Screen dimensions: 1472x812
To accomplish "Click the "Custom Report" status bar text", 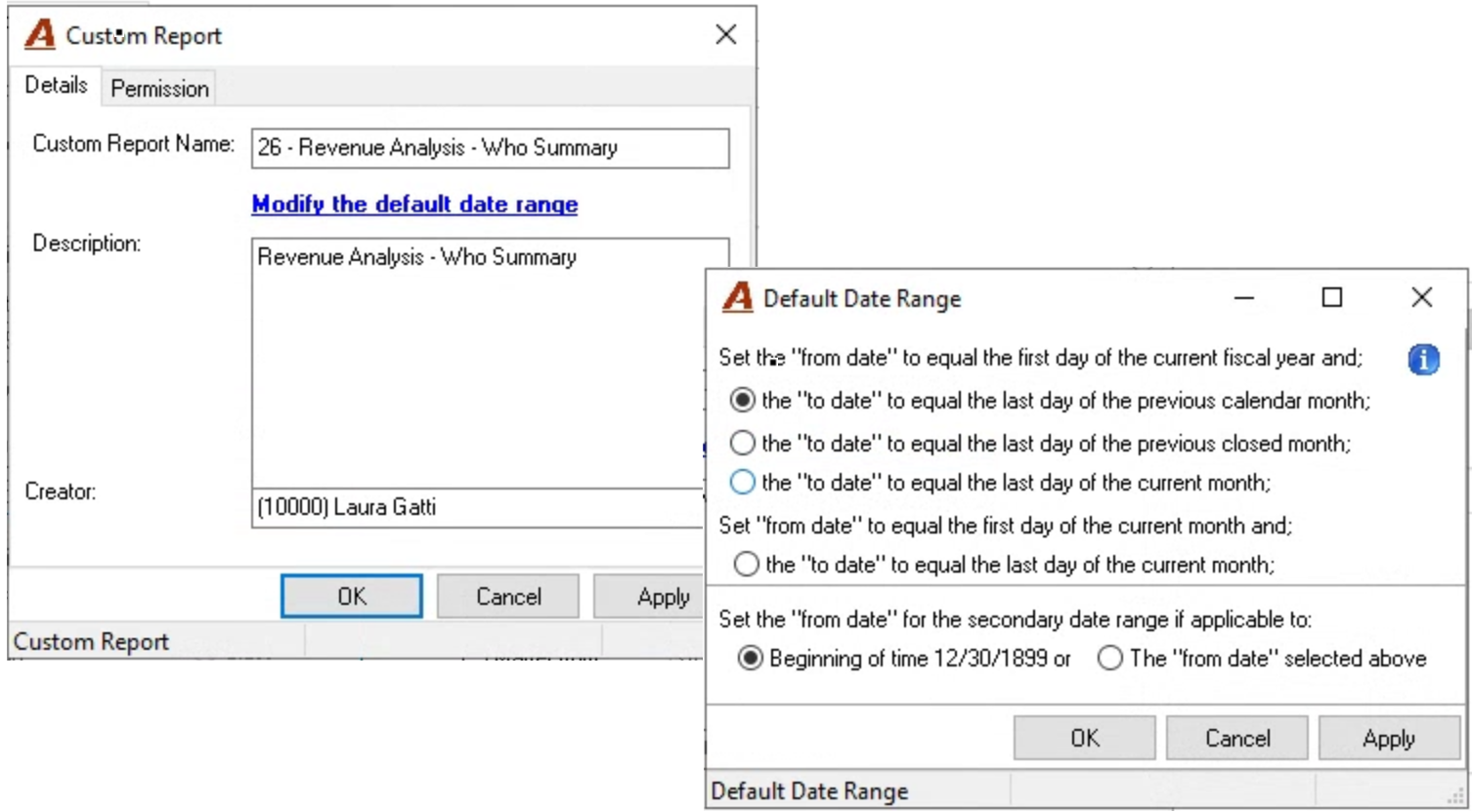I will tap(91, 642).
